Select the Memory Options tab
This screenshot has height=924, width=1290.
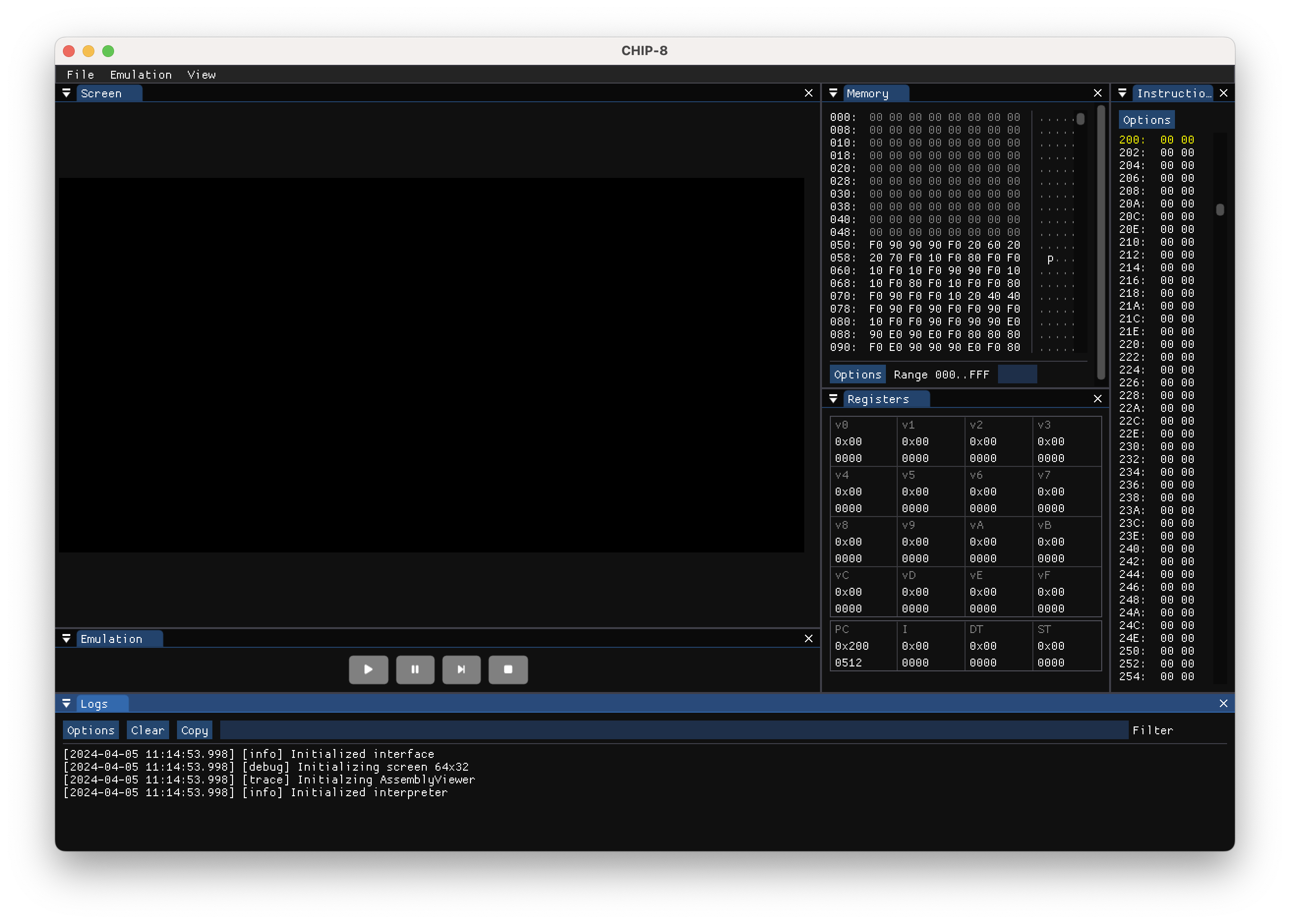[x=857, y=374]
